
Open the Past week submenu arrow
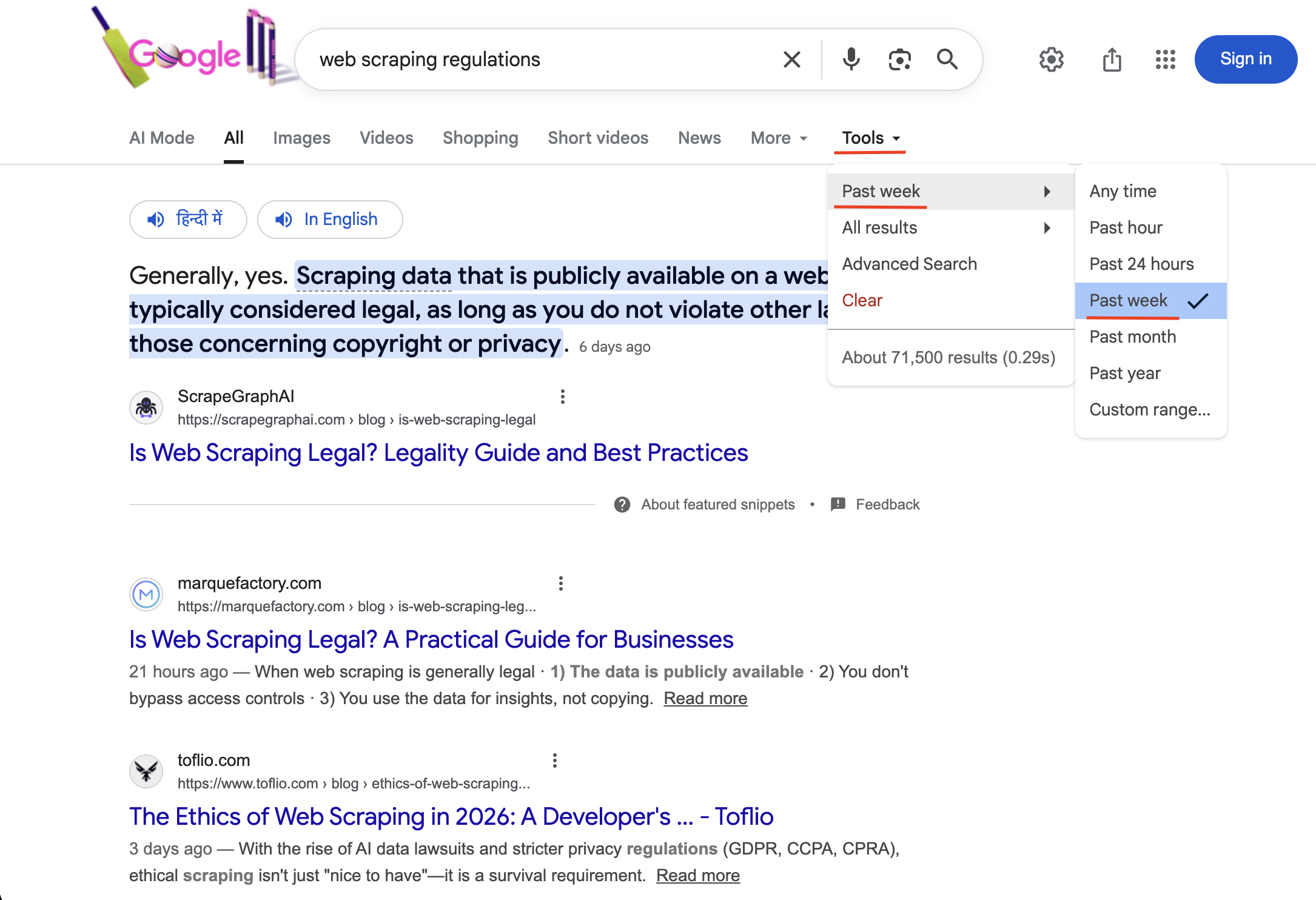point(1048,190)
